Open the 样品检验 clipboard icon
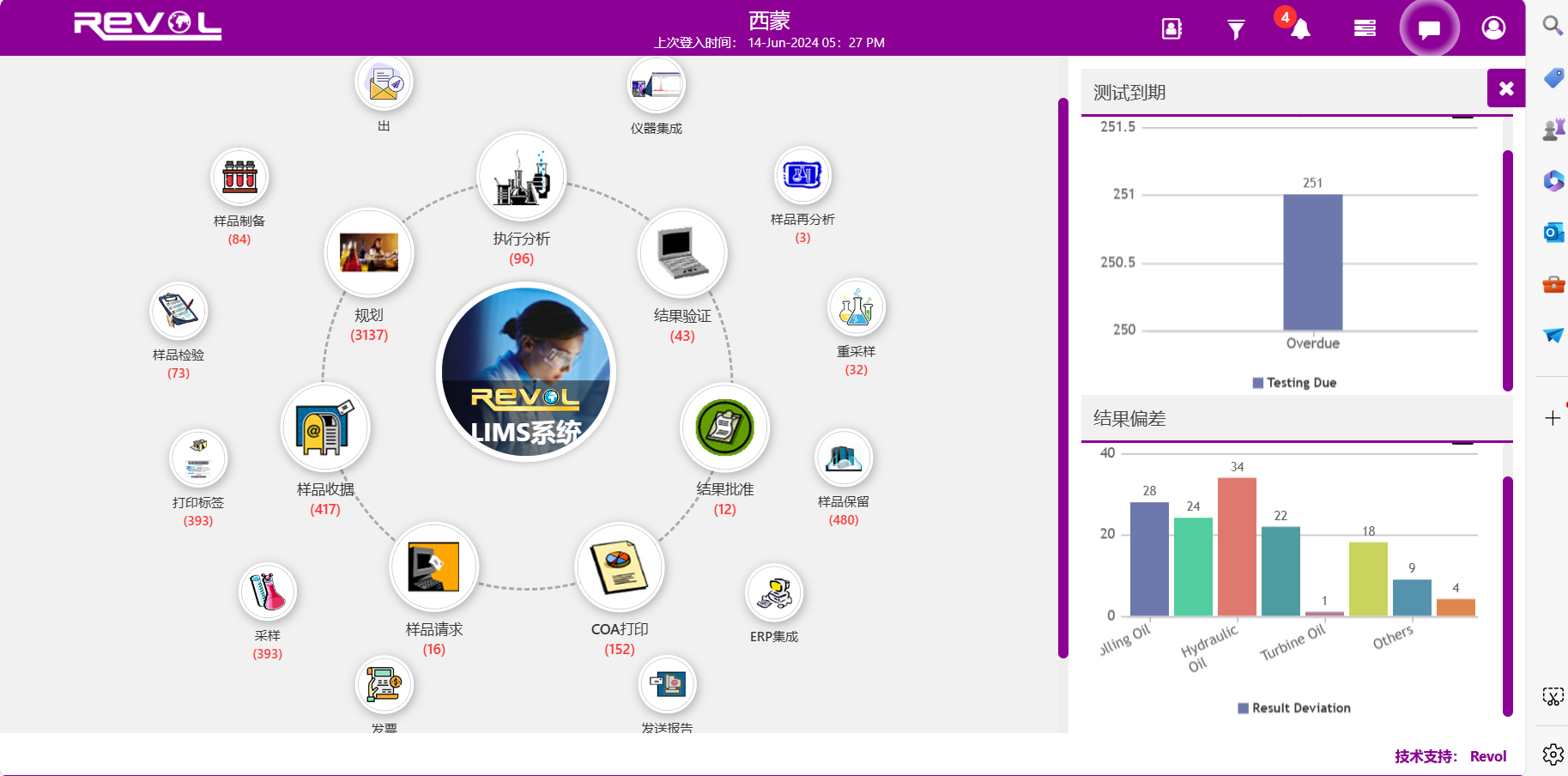 click(179, 311)
